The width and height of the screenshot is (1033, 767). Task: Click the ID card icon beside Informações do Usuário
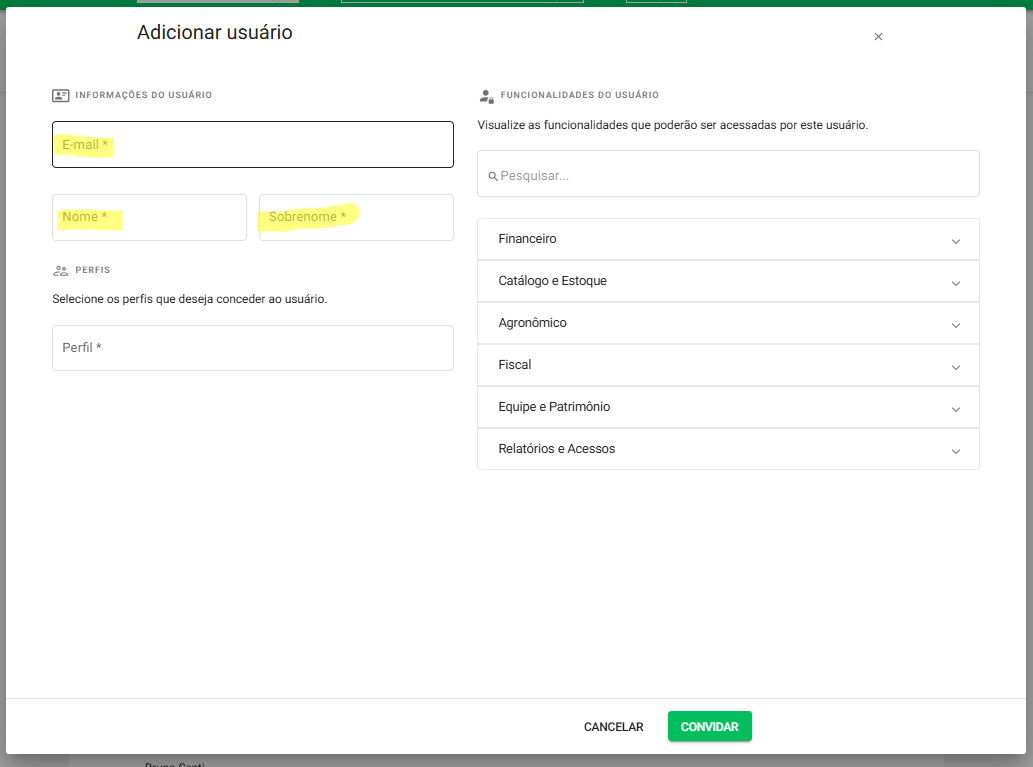tap(61, 95)
